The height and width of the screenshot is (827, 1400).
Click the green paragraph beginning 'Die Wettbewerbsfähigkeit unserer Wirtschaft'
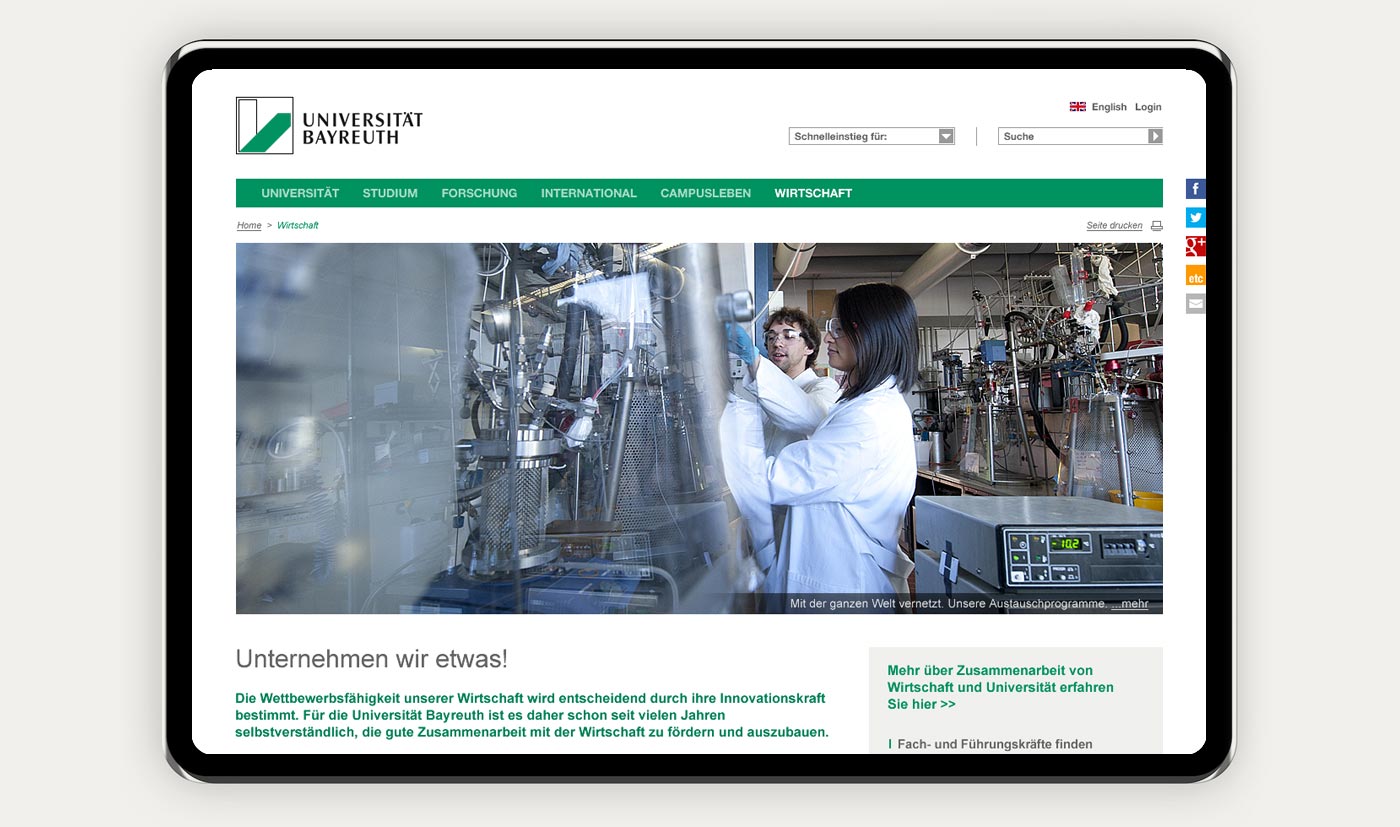point(532,715)
